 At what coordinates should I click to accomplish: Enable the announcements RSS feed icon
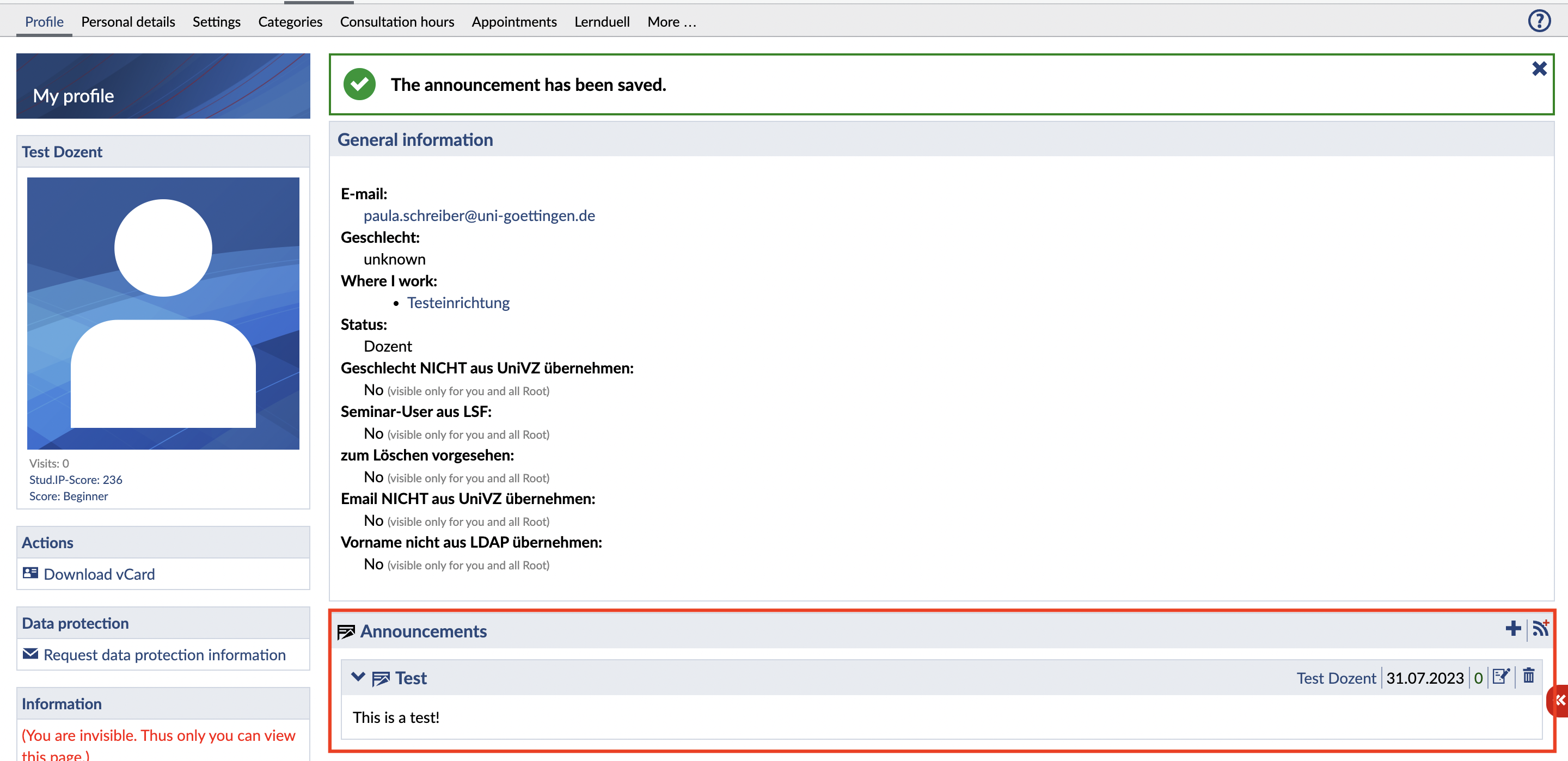coord(1540,629)
